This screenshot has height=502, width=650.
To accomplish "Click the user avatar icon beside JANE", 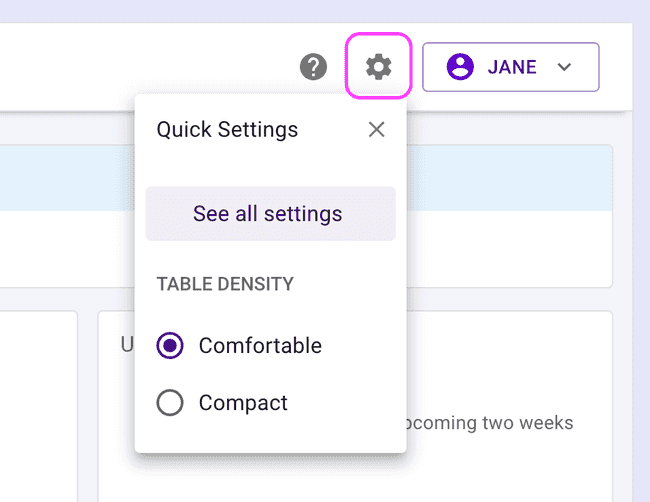I will pyautogui.click(x=460, y=67).
